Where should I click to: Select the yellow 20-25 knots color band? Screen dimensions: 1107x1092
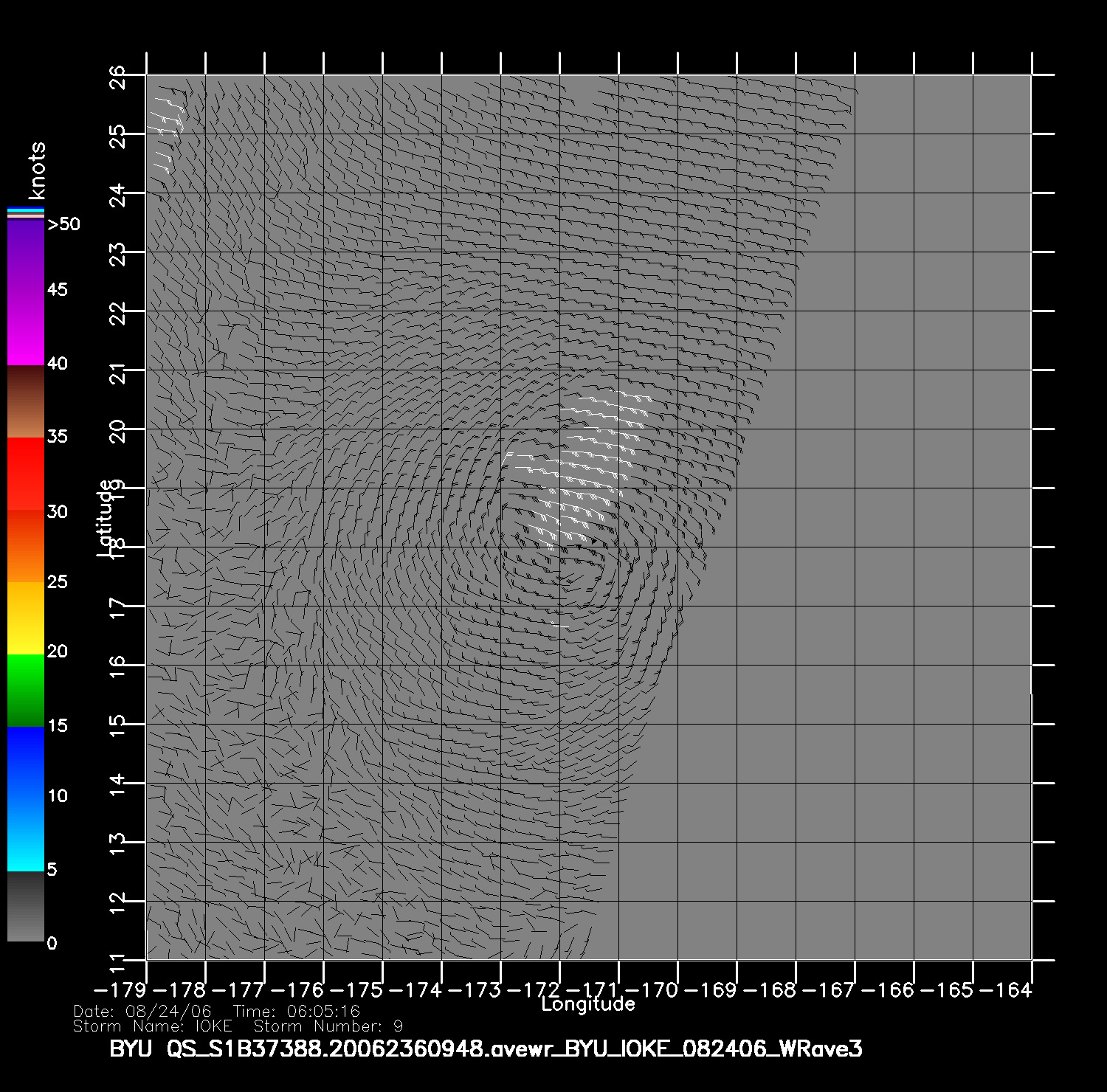coord(26,617)
